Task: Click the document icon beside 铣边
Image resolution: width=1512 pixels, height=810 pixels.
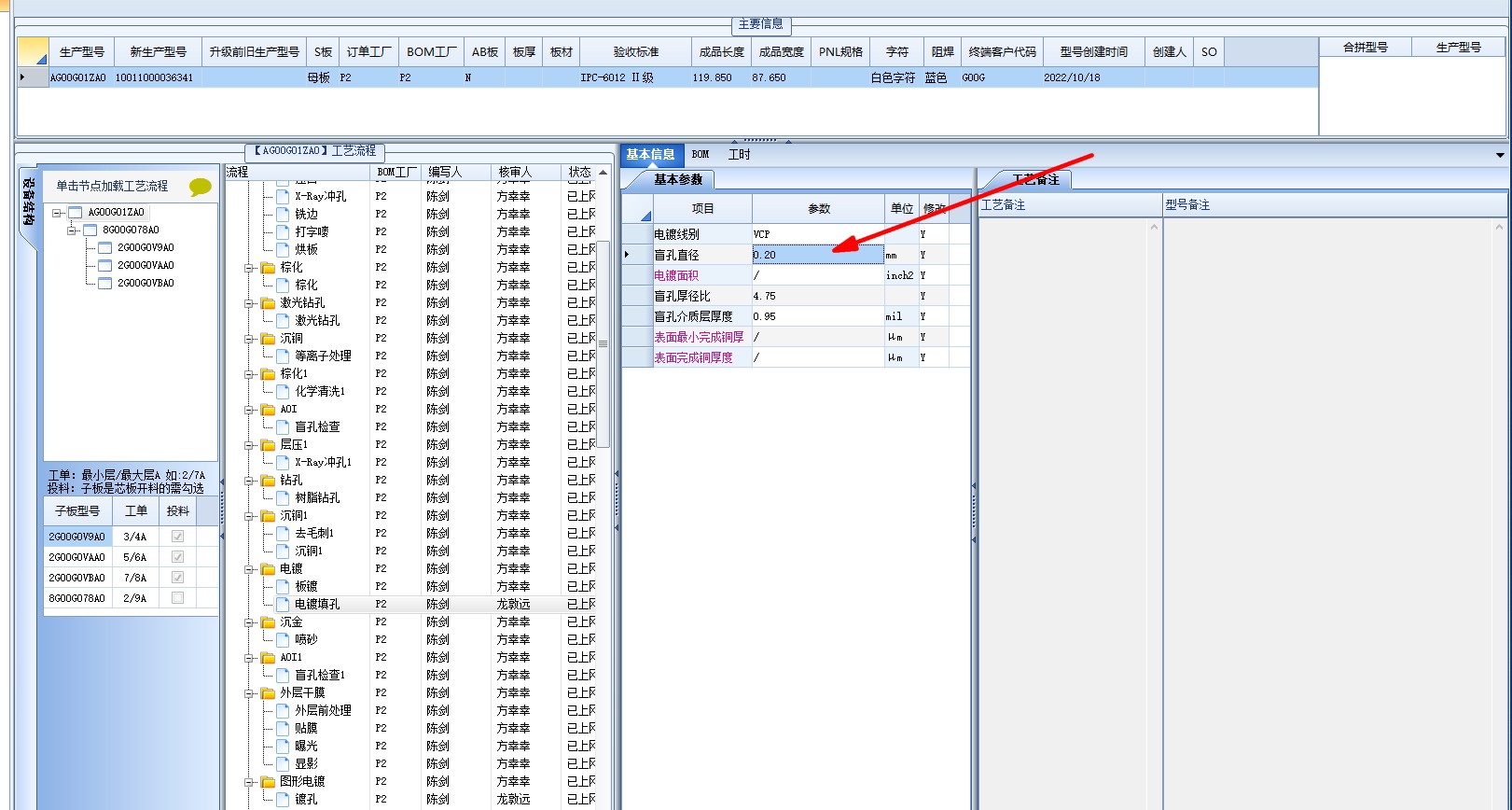Action: tap(283, 214)
